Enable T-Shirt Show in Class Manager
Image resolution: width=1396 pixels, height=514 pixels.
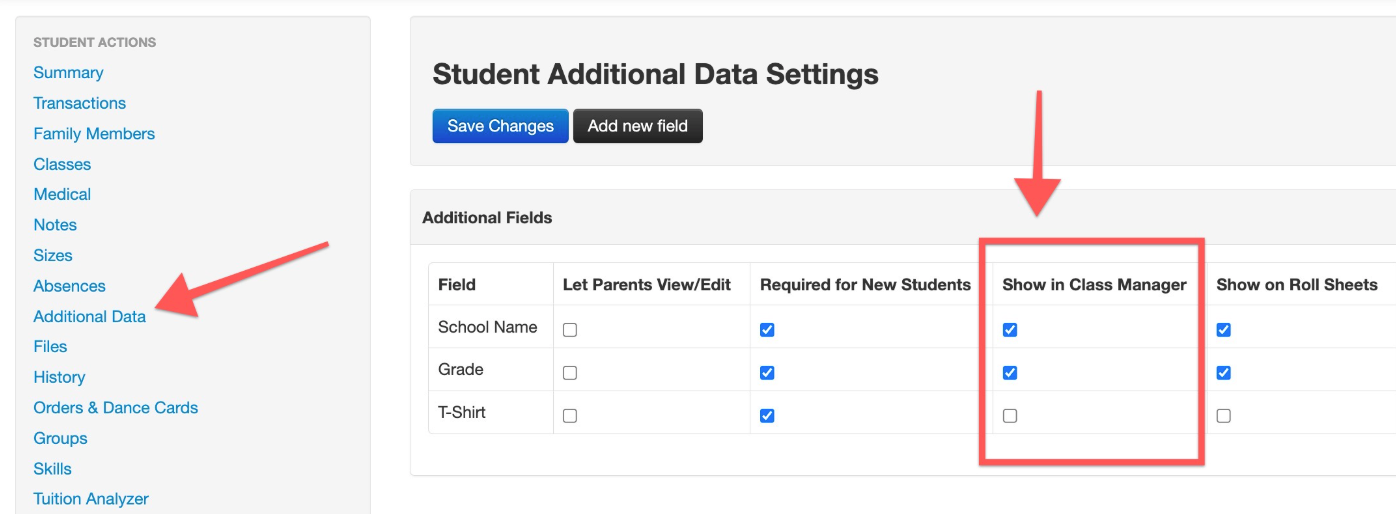click(1010, 416)
